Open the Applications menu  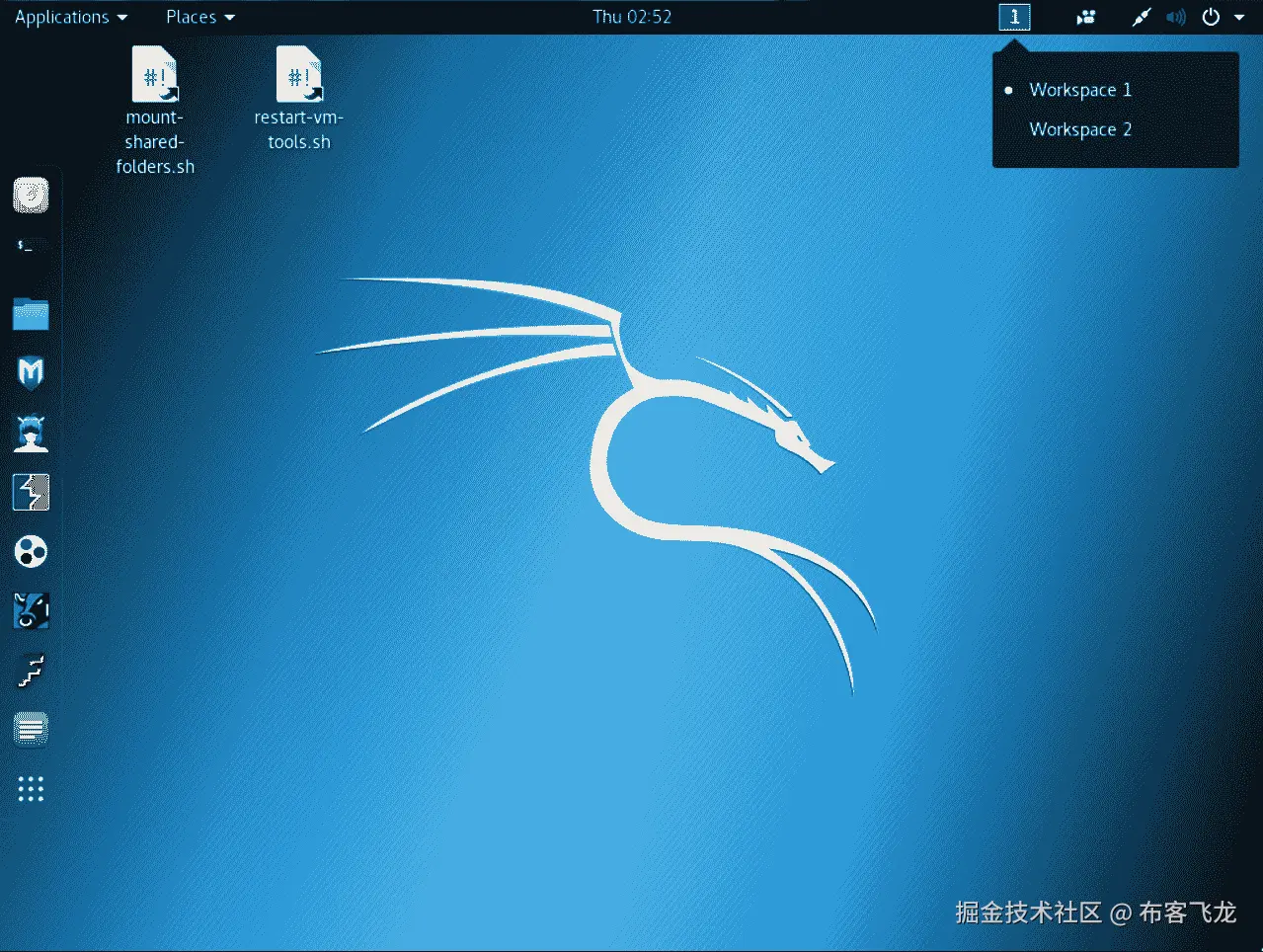point(71,17)
